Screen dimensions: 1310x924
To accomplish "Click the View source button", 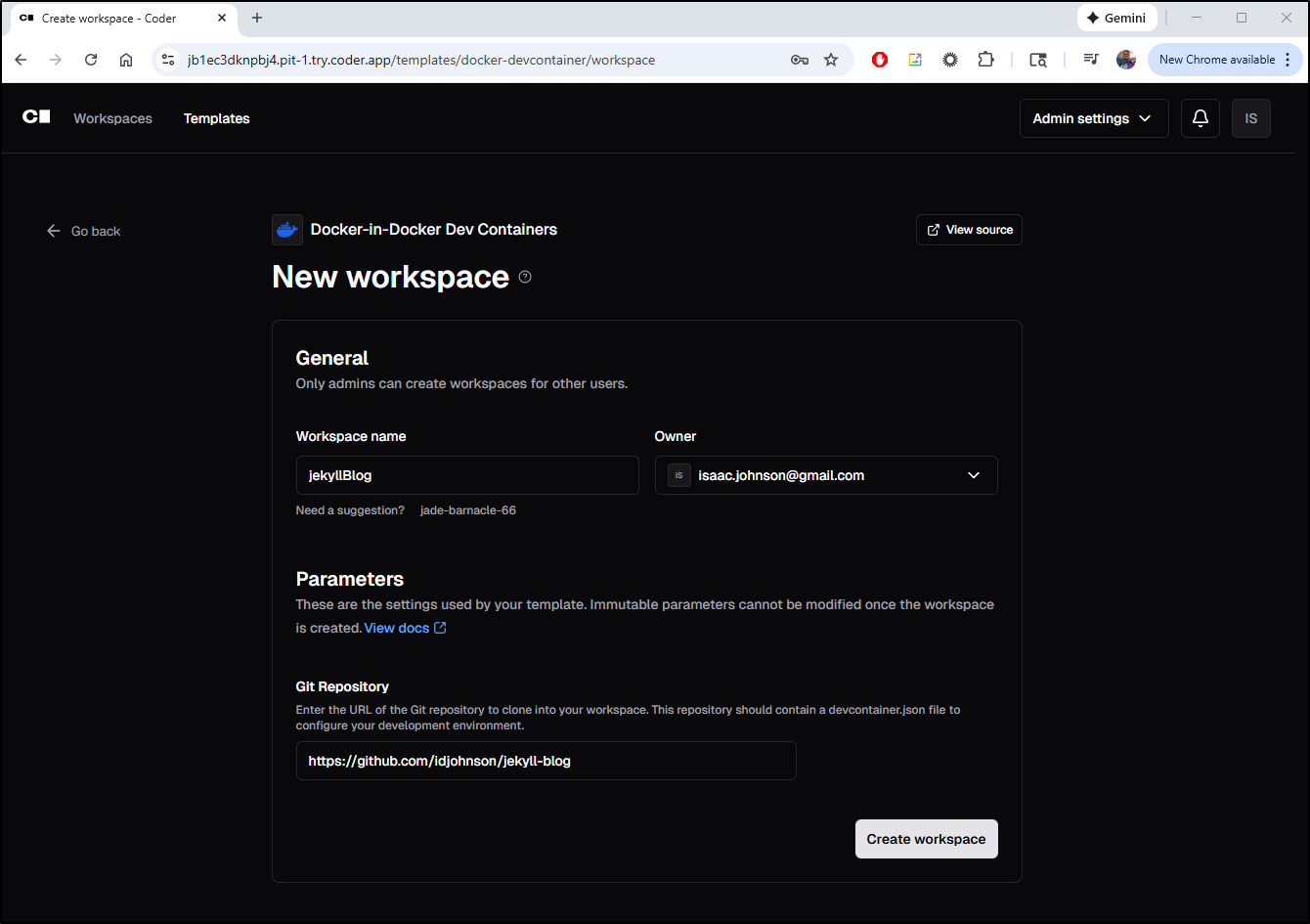I will [x=969, y=230].
